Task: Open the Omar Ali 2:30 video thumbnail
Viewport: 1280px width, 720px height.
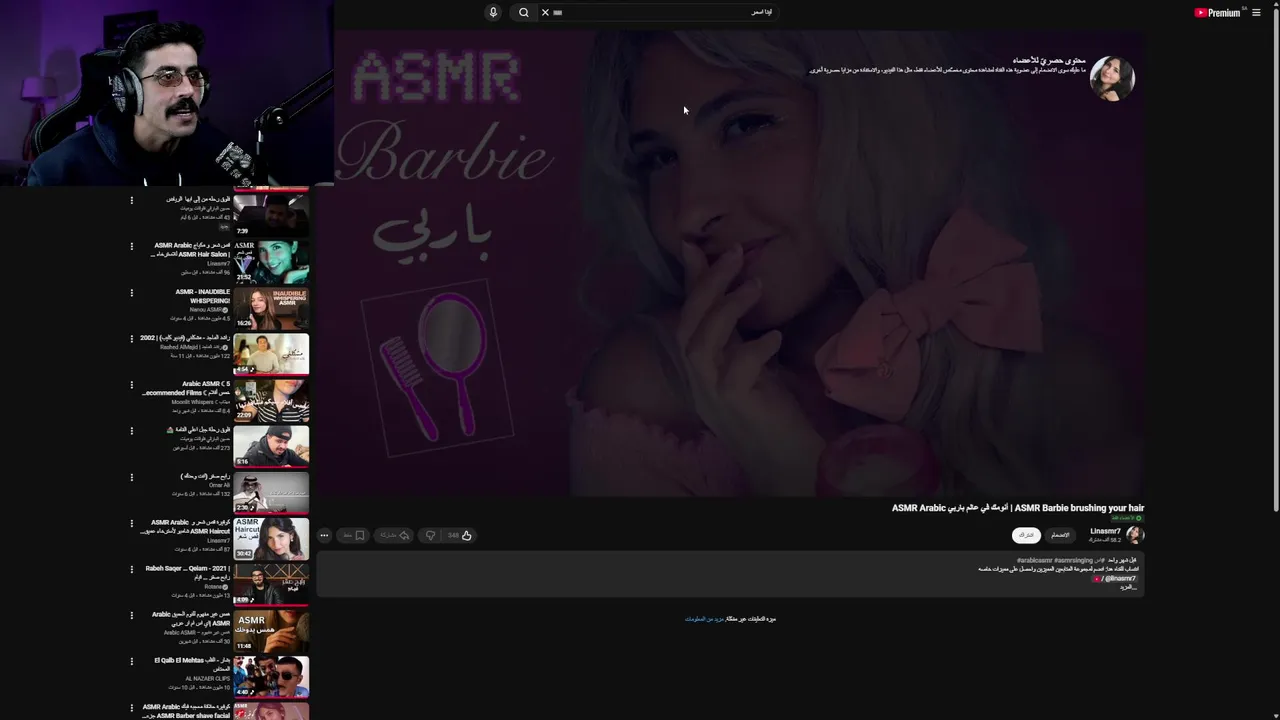Action: pyautogui.click(x=271, y=492)
